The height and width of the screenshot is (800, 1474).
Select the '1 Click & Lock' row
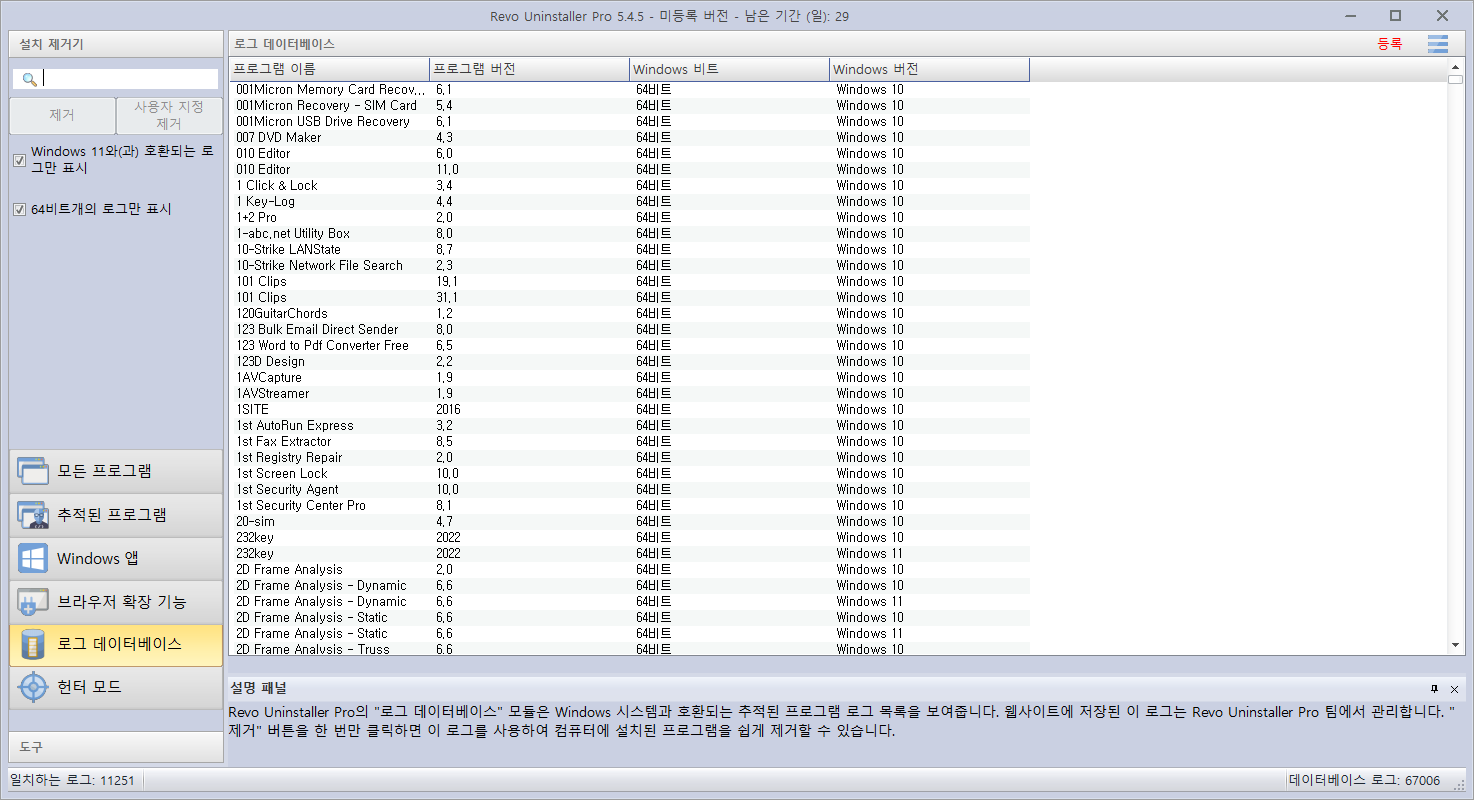click(629, 186)
